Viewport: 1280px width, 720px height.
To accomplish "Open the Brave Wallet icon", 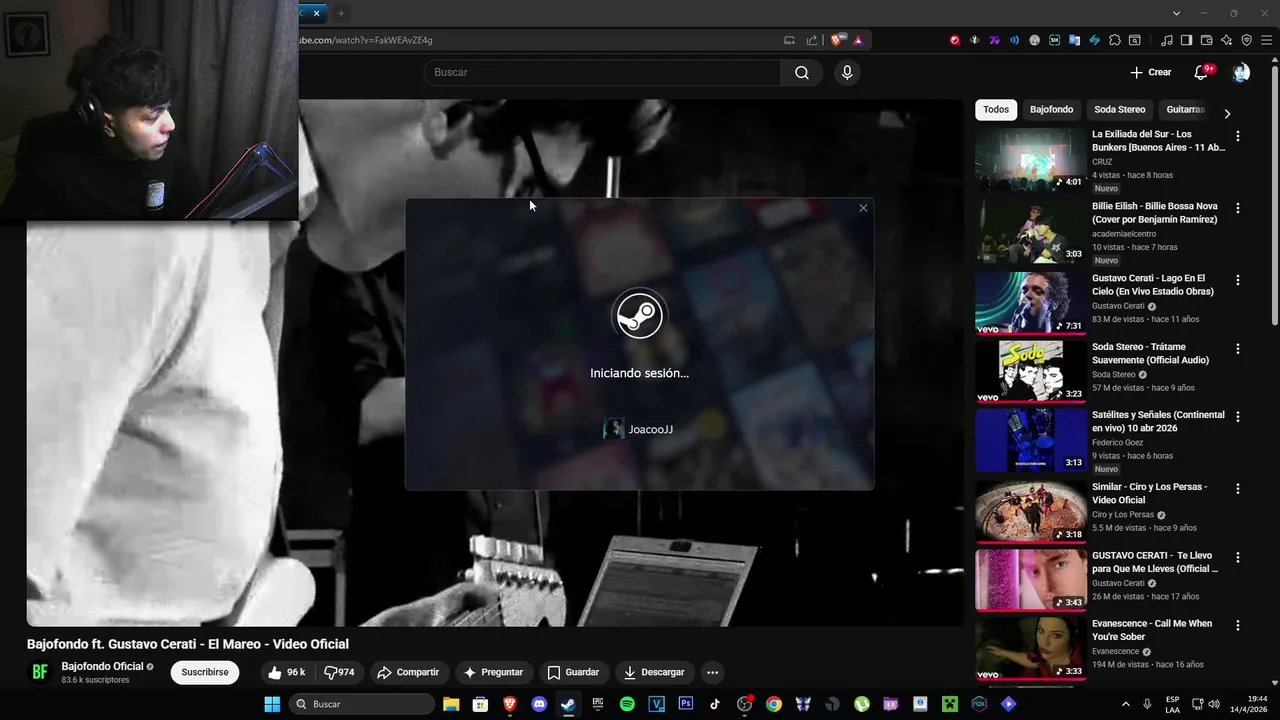I will 1206,40.
